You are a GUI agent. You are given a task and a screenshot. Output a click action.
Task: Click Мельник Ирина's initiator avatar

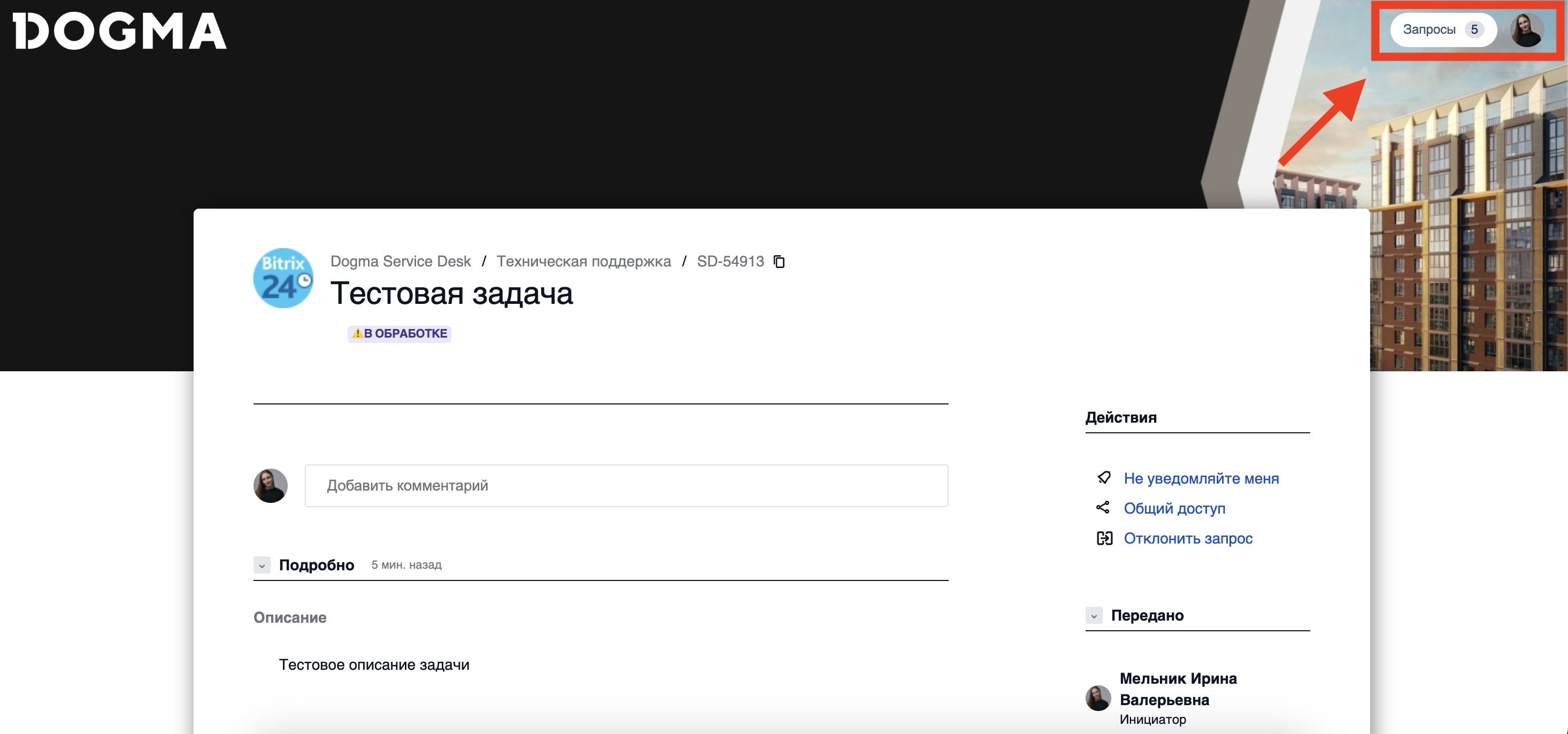click(1098, 698)
